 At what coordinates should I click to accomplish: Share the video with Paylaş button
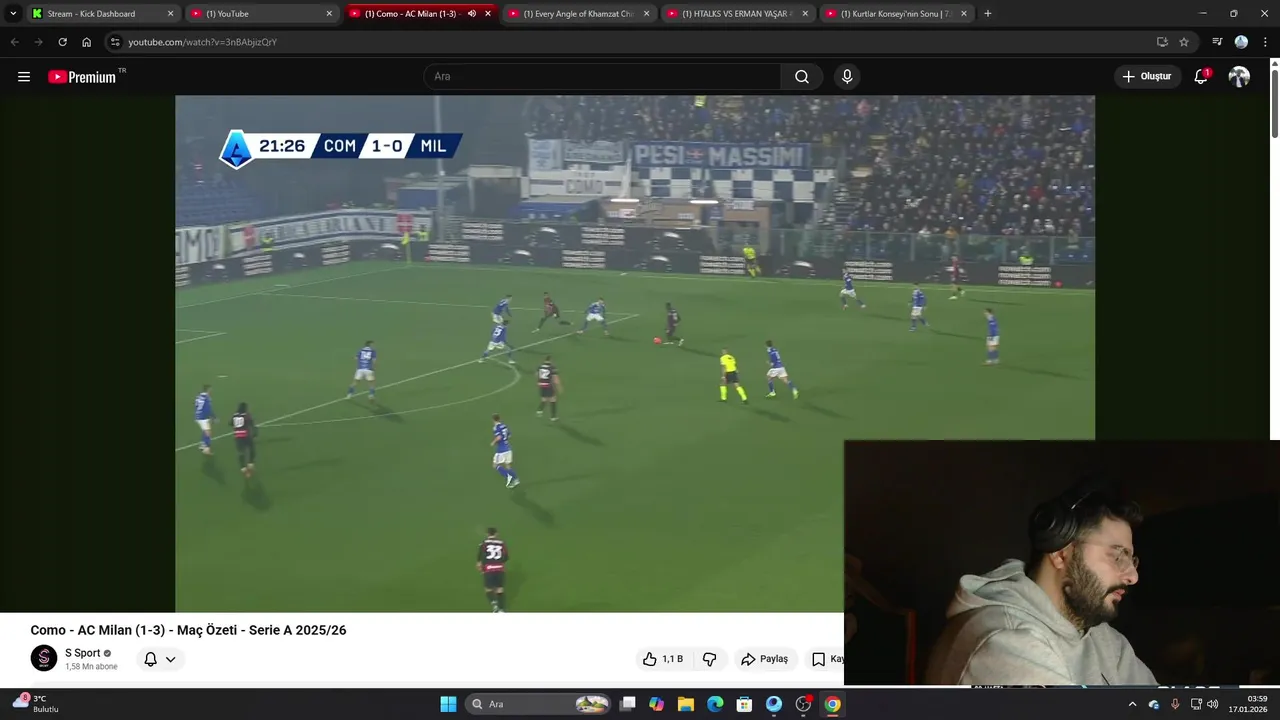pyautogui.click(x=764, y=659)
